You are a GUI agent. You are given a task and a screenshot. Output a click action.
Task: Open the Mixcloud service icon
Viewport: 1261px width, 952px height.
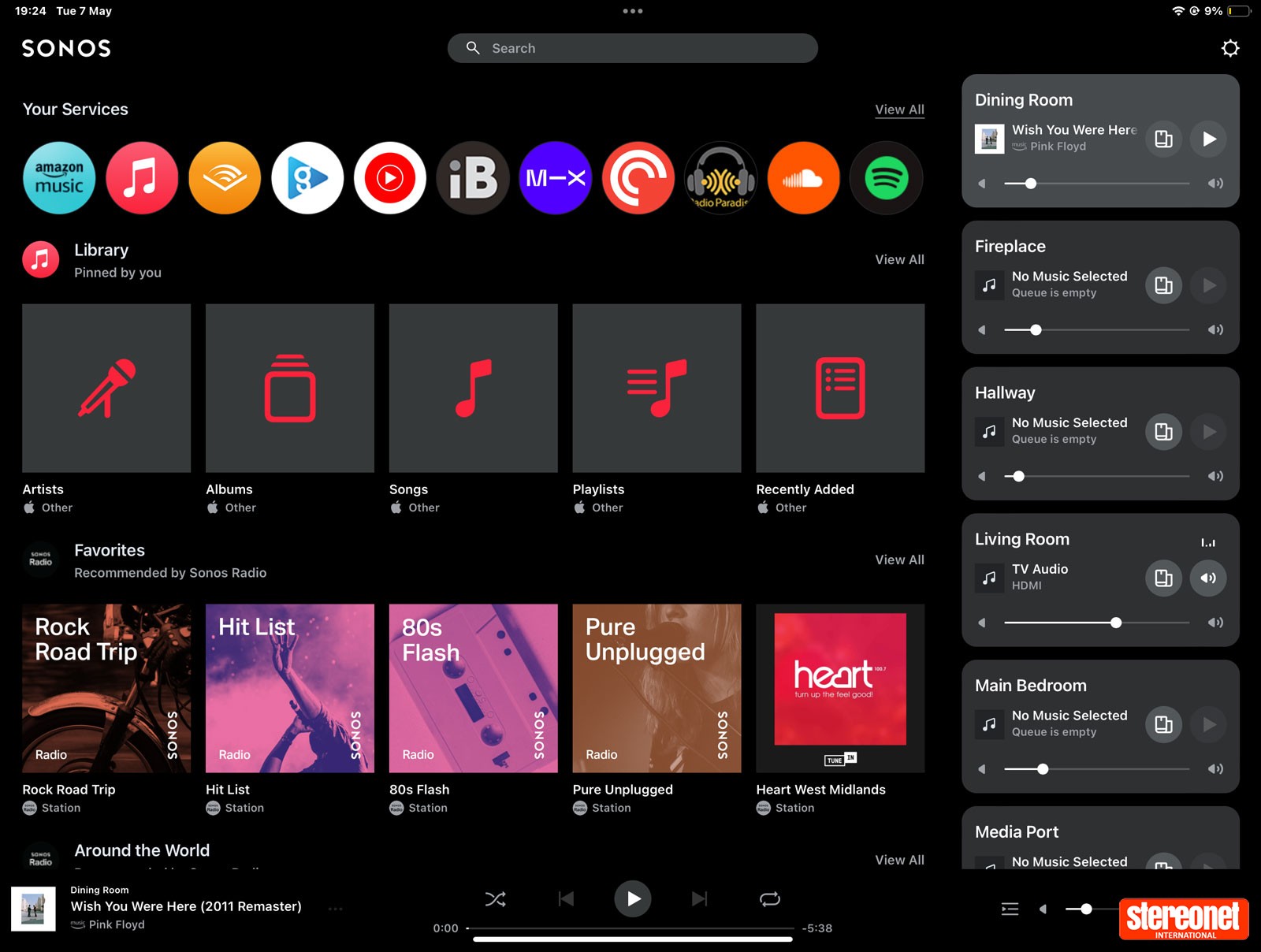556,178
